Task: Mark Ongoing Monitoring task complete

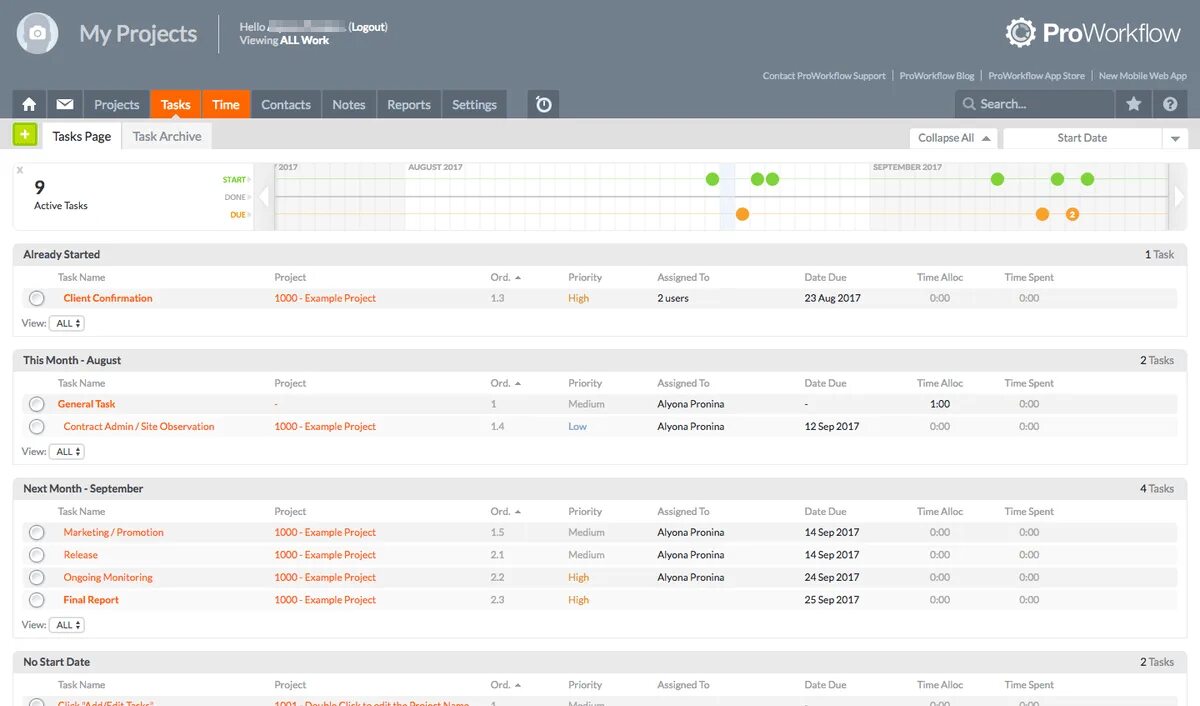Action: click(37, 577)
